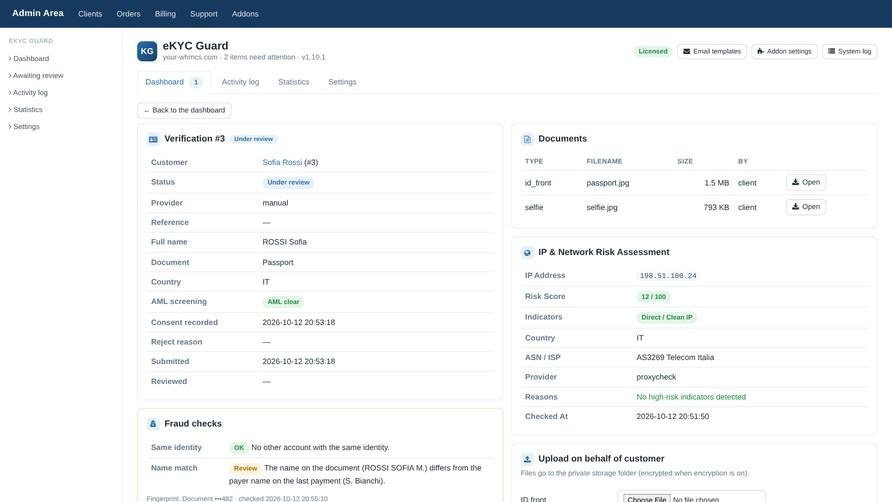Click the Checked At value 2026-10-12 20:51:50

672,416
